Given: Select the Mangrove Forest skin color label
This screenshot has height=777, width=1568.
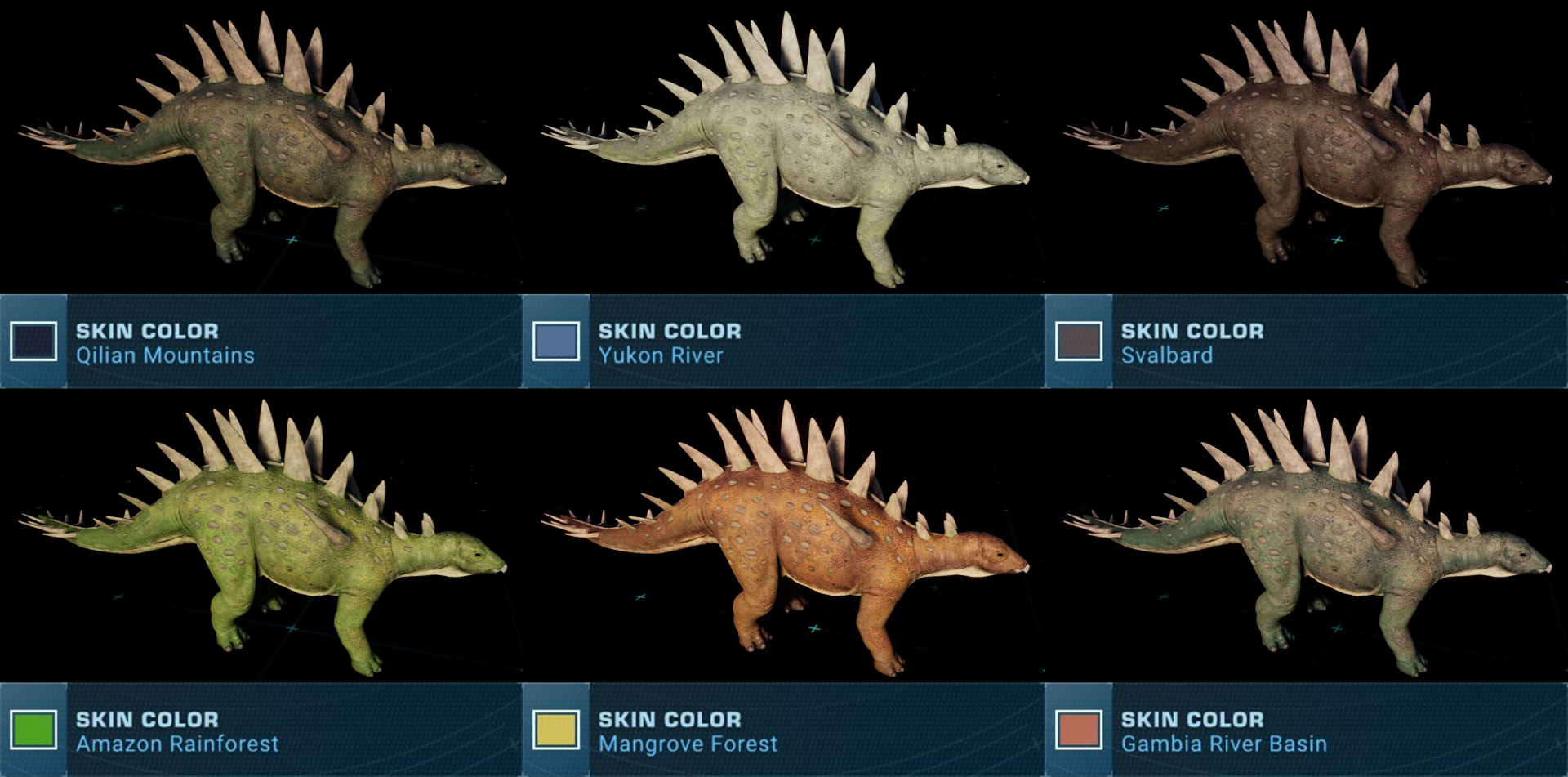Looking at the screenshot, I should click(688, 744).
